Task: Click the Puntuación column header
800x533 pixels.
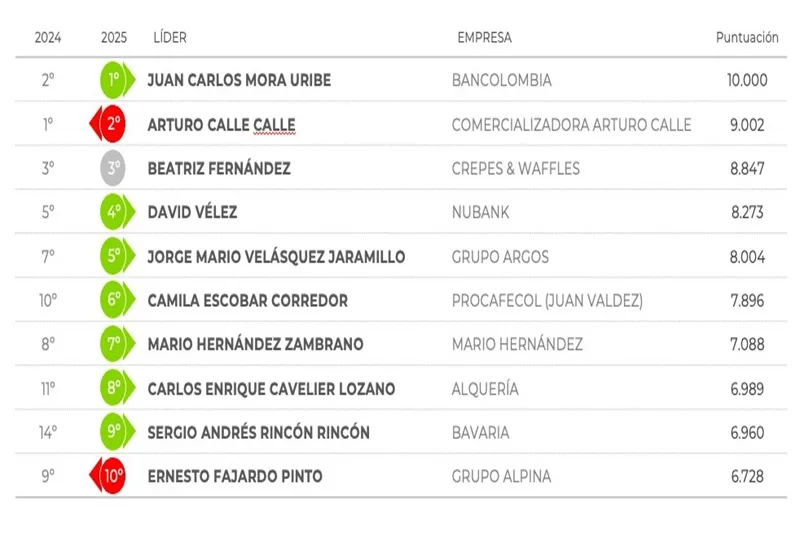Action: [x=747, y=38]
